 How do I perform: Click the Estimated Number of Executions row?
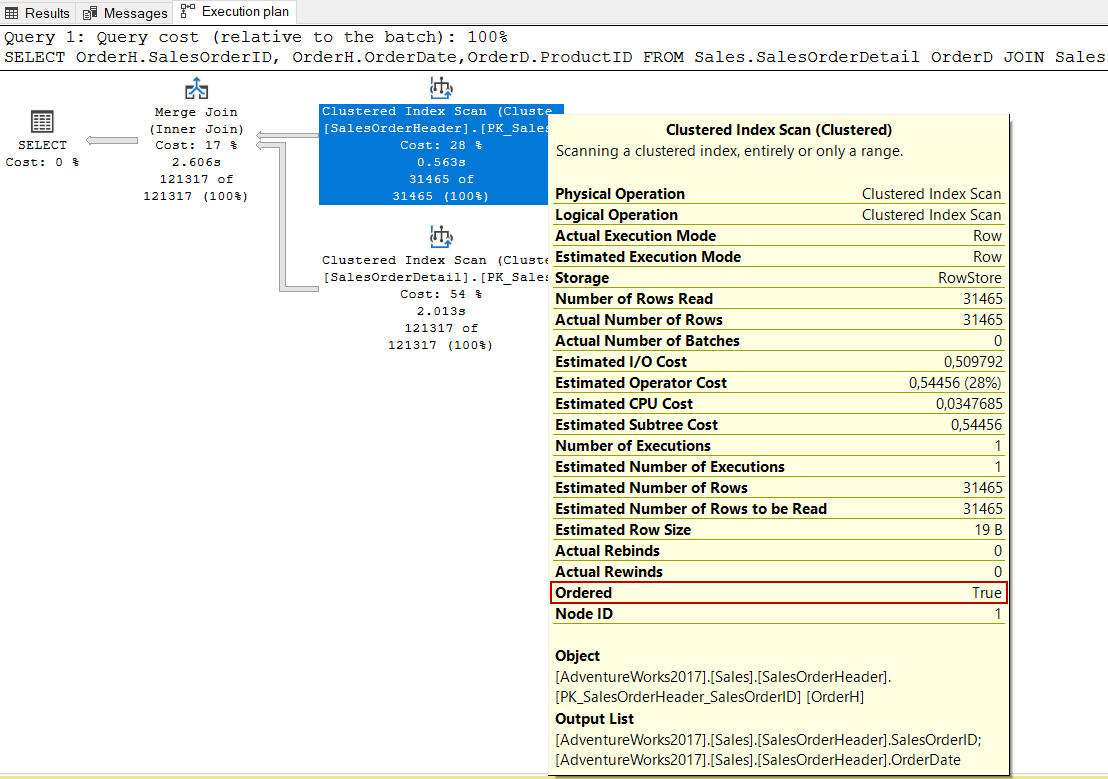(778, 467)
